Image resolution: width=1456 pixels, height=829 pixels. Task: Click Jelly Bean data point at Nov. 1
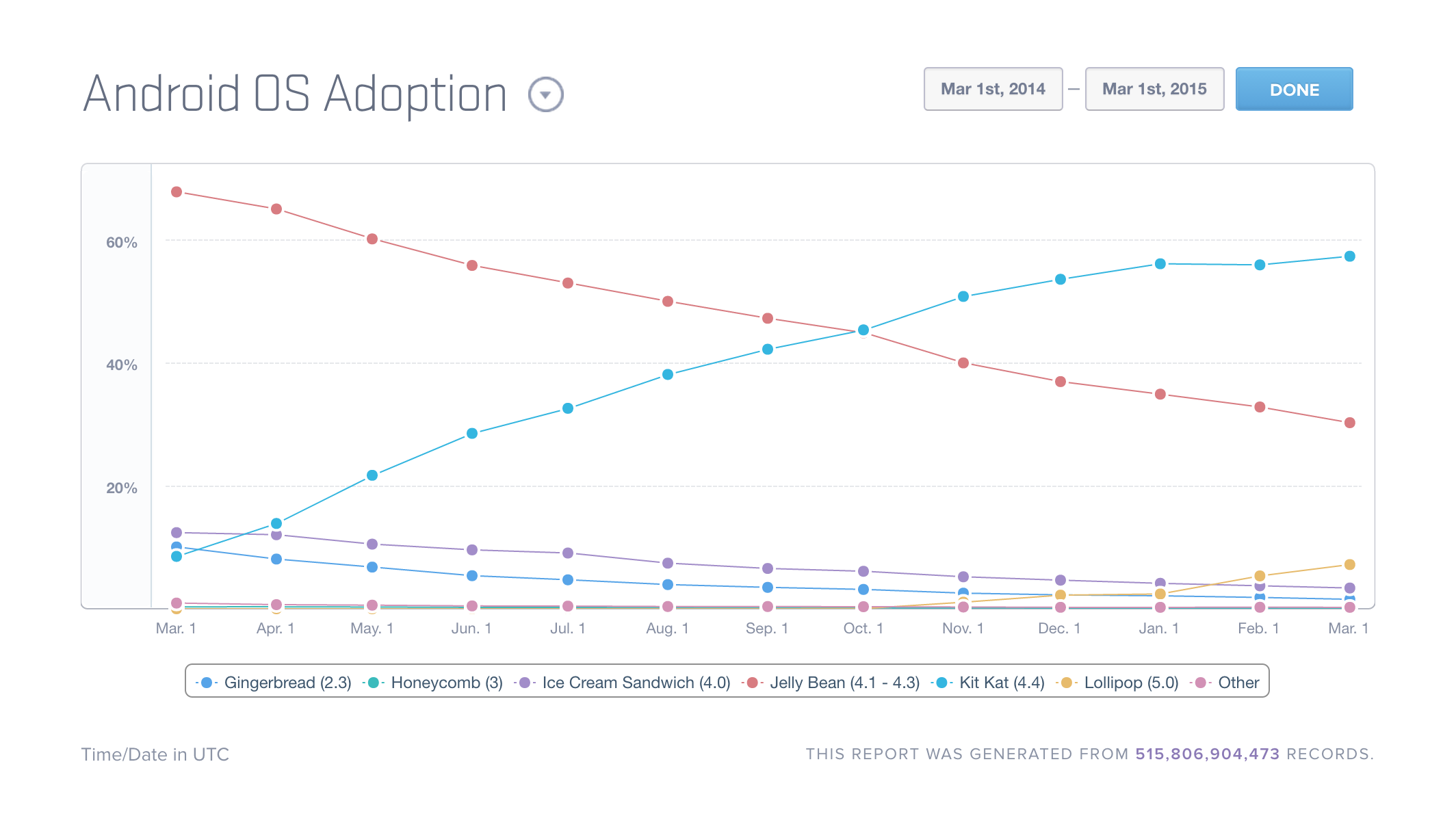click(963, 363)
